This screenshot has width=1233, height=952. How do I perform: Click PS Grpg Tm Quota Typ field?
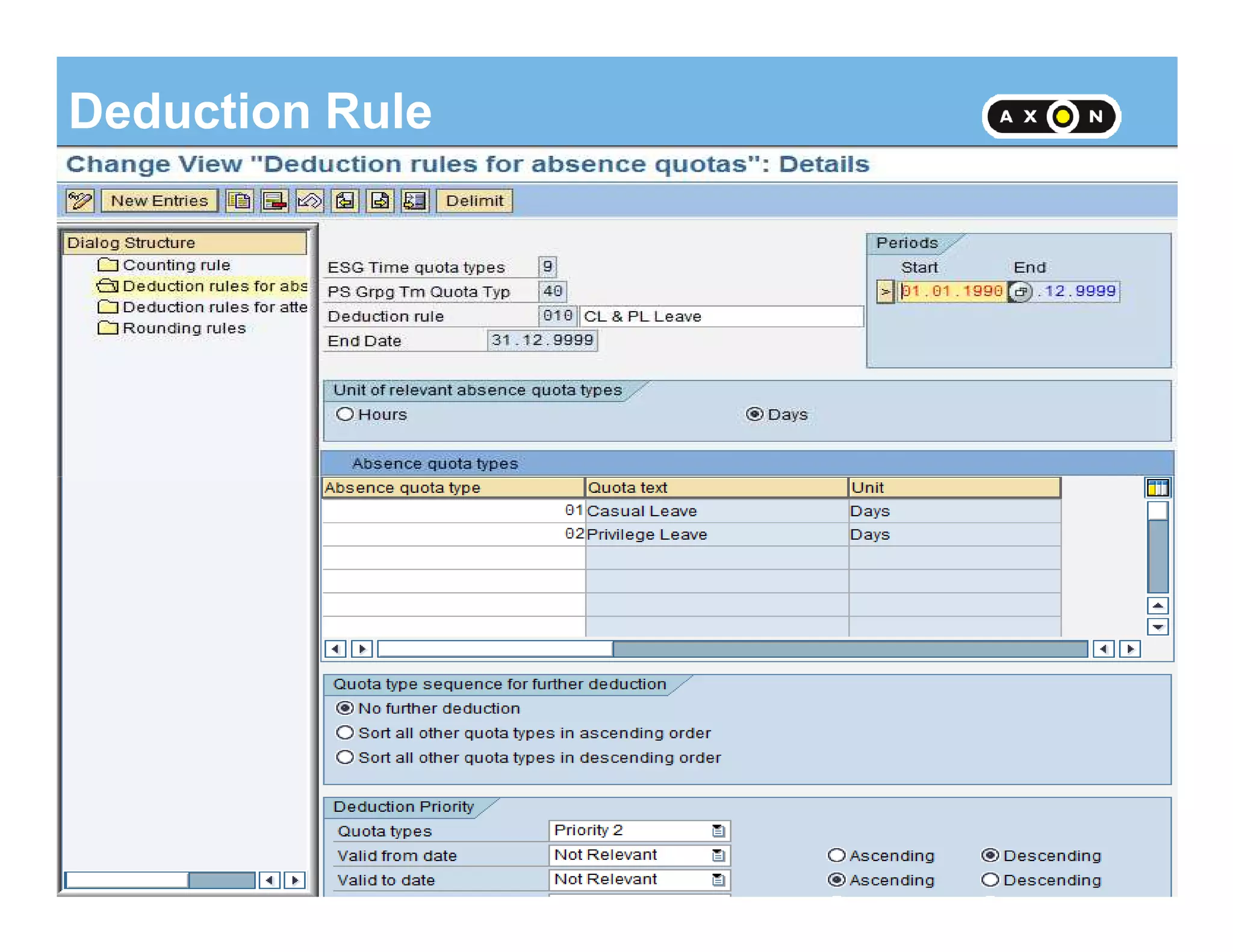[x=552, y=291]
